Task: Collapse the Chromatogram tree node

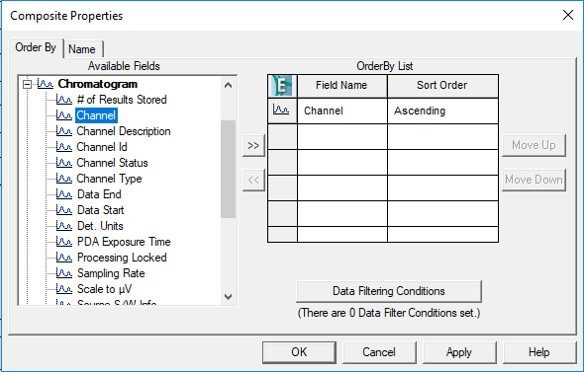Action: pyautogui.click(x=27, y=84)
